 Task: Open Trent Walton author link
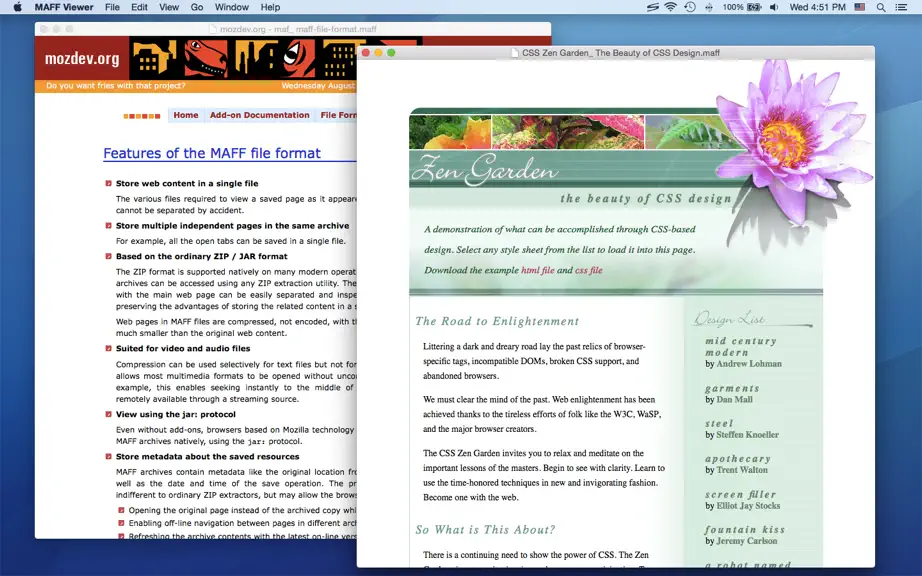[742, 470]
